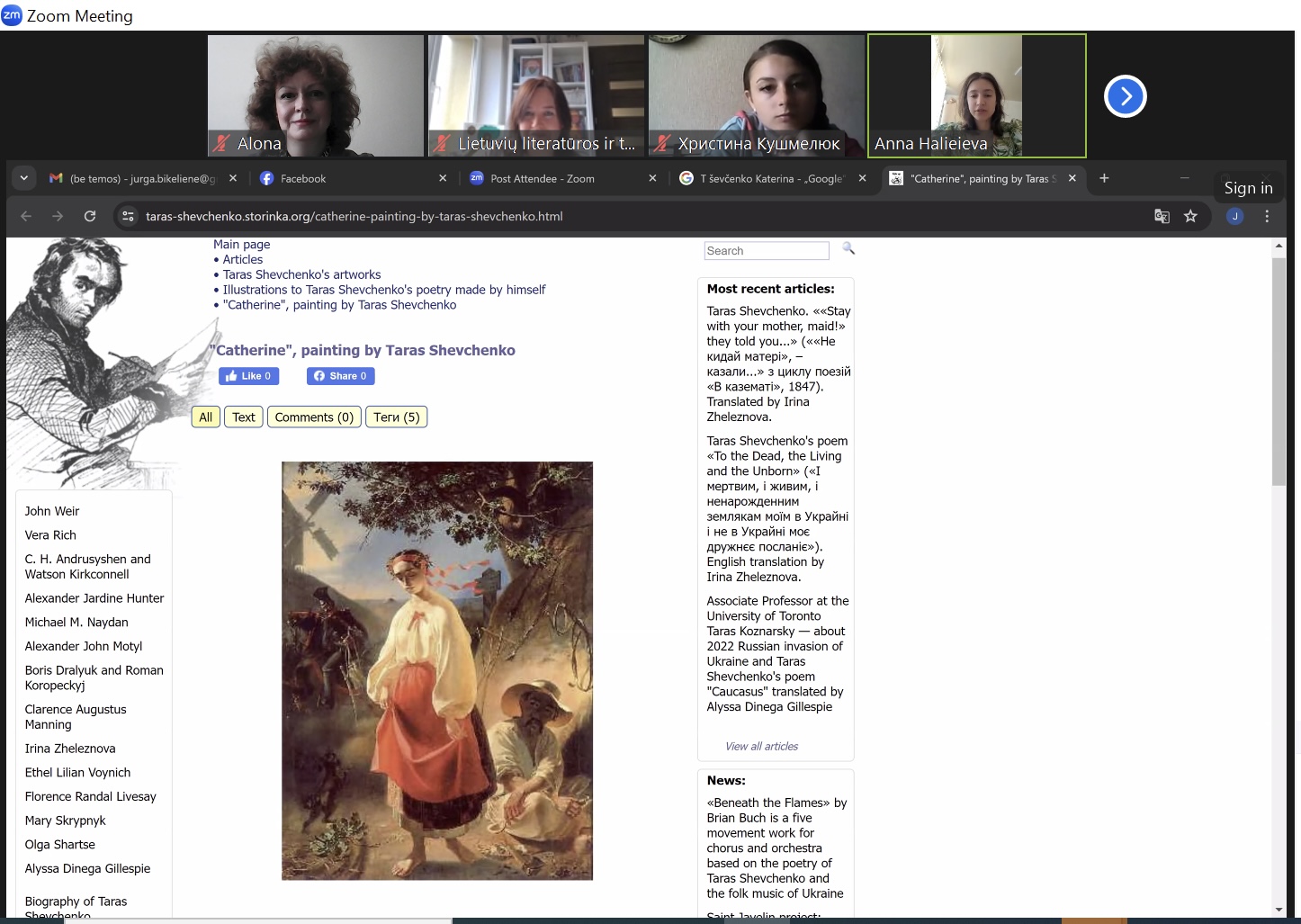
Task: Click the Facebook Like button
Action: click(x=249, y=376)
